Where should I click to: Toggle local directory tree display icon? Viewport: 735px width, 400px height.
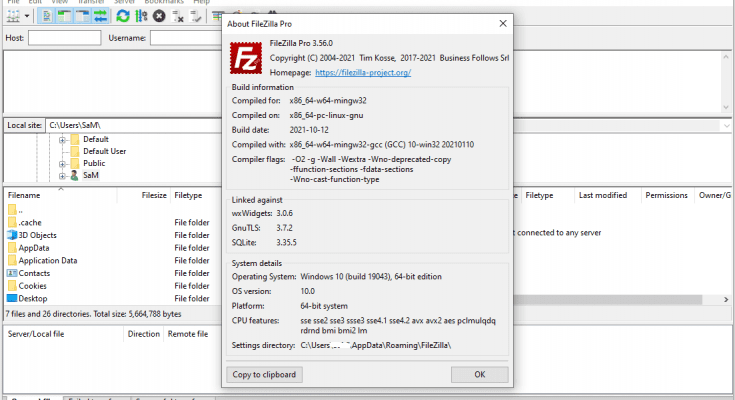(x=65, y=16)
